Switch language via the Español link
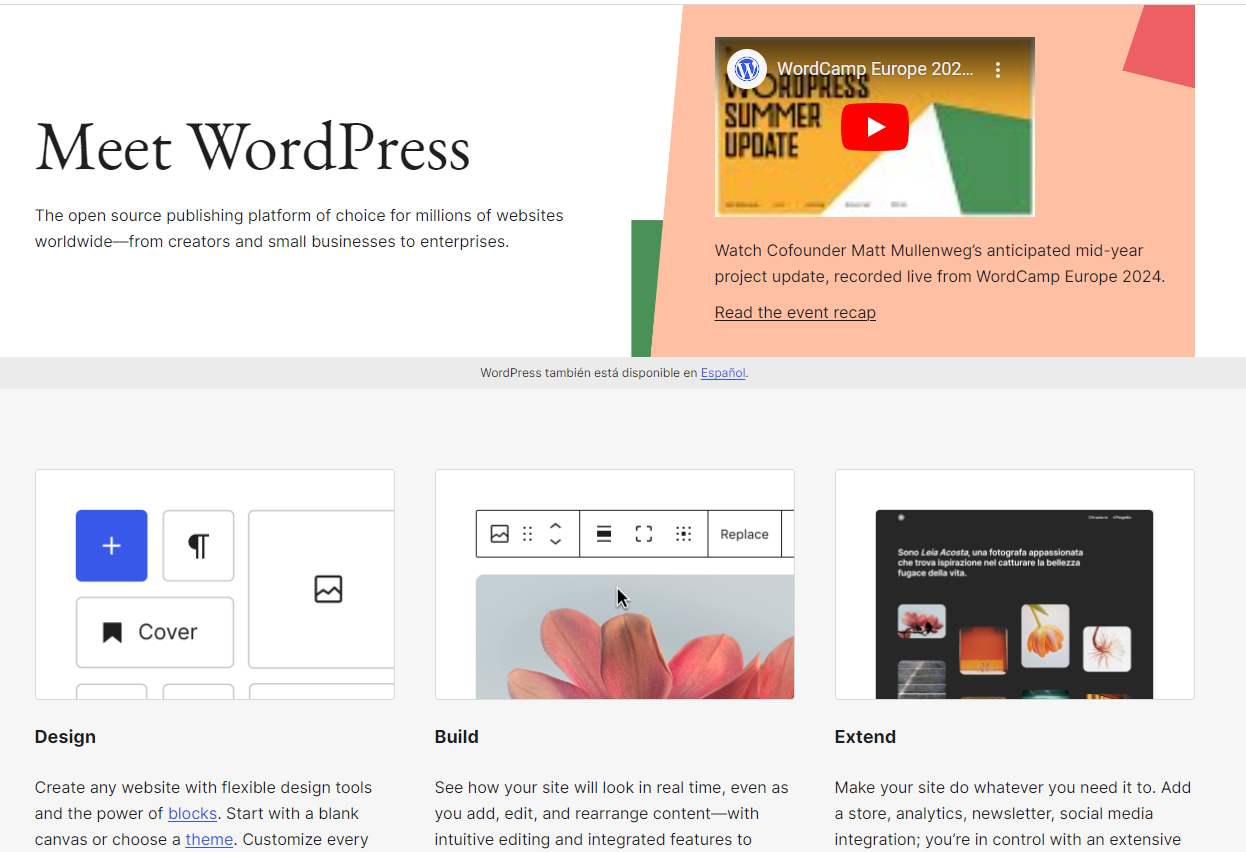This screenshot has height=852, width=1246. tap(723, 373)
